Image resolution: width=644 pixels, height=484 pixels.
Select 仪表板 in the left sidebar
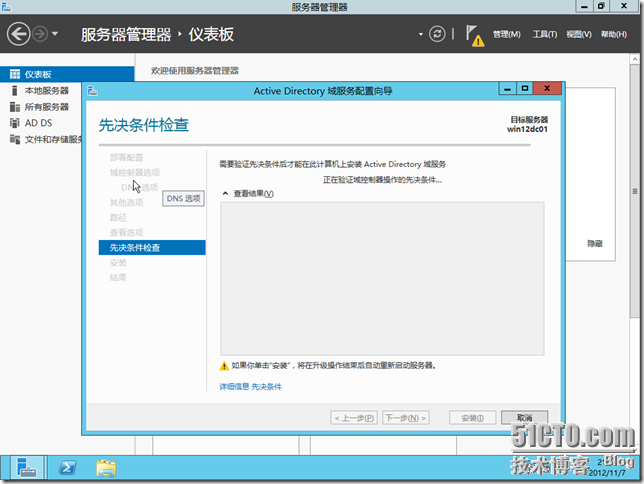click(x=67, y=74)
